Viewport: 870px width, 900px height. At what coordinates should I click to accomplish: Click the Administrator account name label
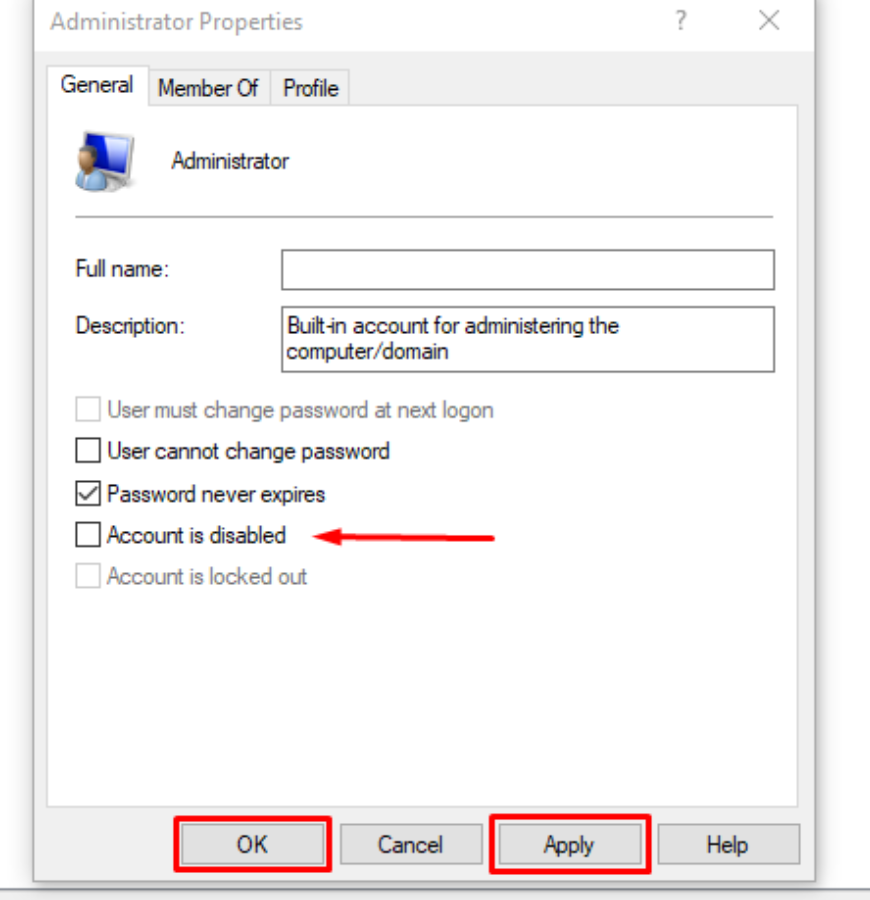click(x=230, y=161)
